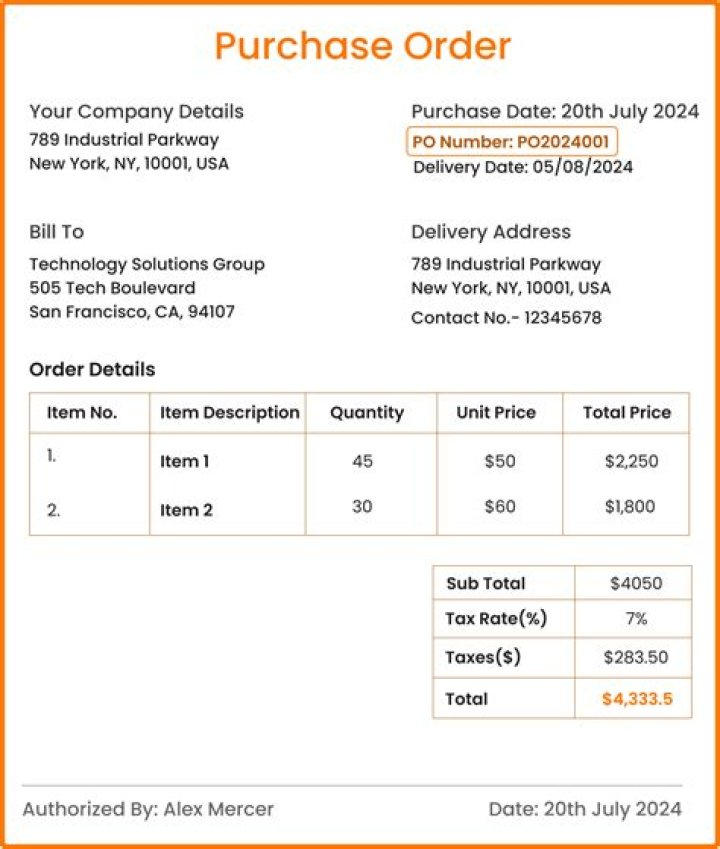
Task: Click Item 2 quantity value 30
Action: tap(362, 507)
